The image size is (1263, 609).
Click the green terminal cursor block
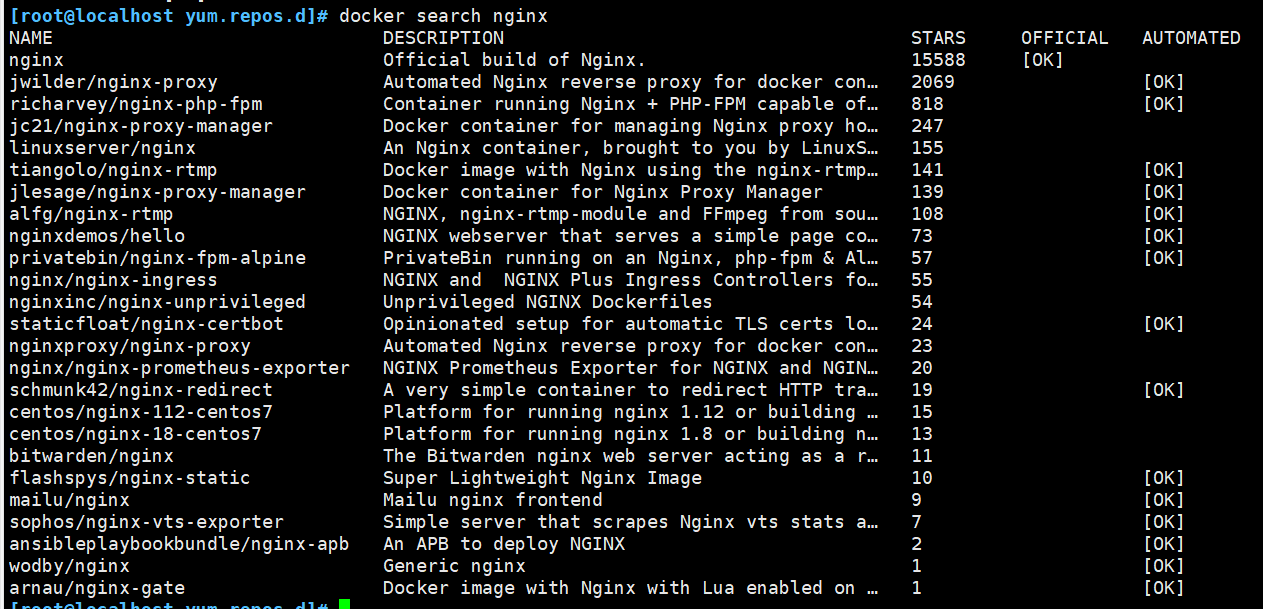[x=345, y=604]
